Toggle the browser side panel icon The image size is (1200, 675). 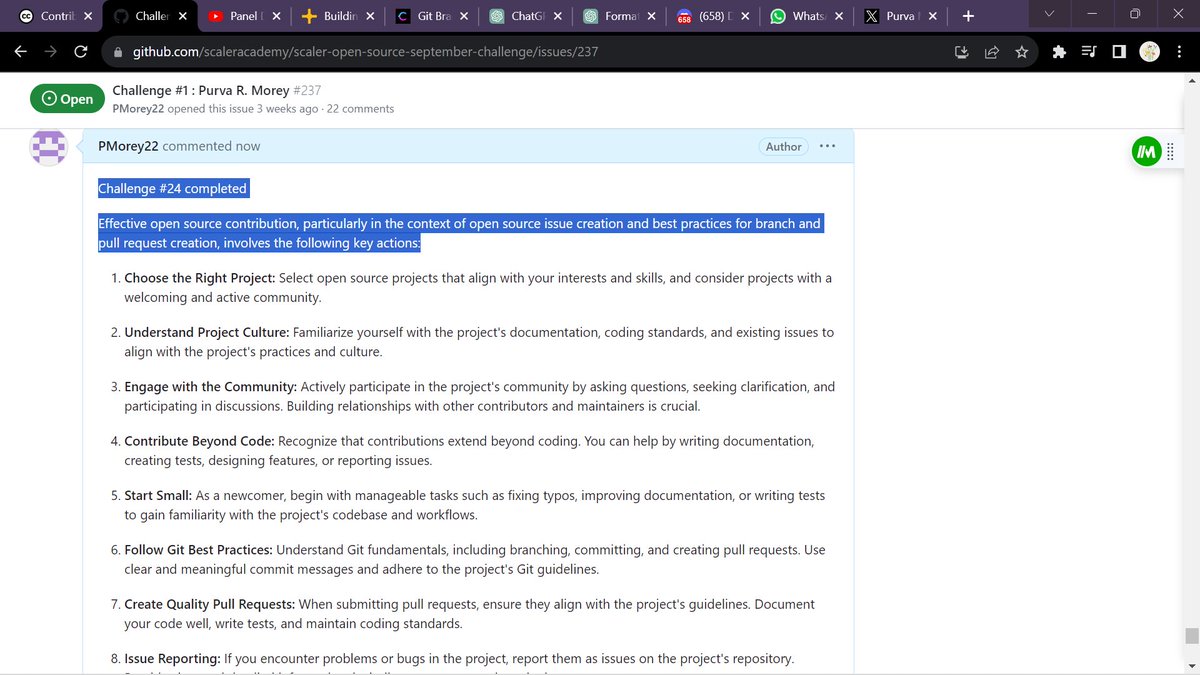1119,51
